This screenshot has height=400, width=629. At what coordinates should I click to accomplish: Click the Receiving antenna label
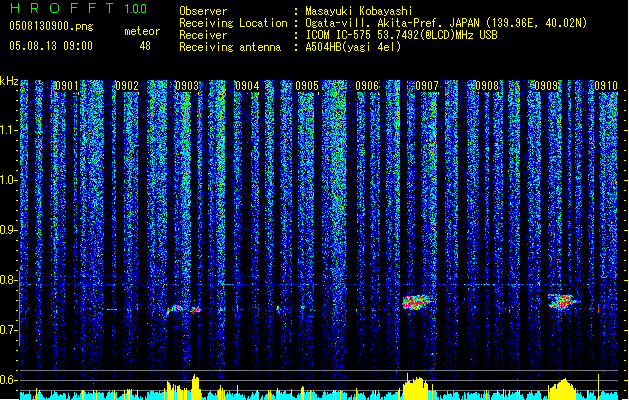pos(230,47)
